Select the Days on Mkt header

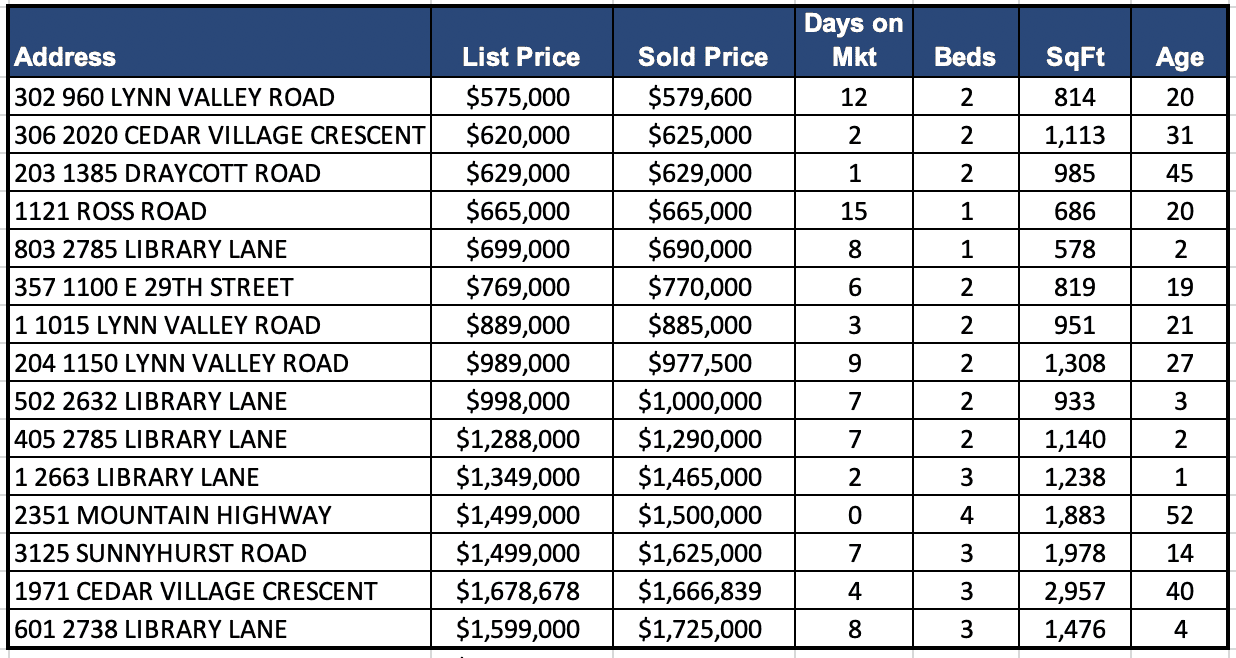854,40
